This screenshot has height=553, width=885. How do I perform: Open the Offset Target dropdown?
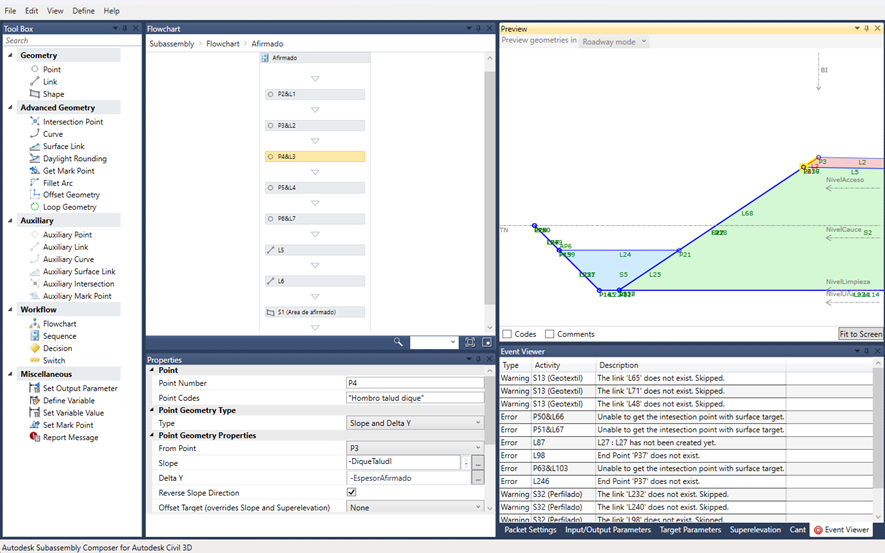tap(415, 507)
